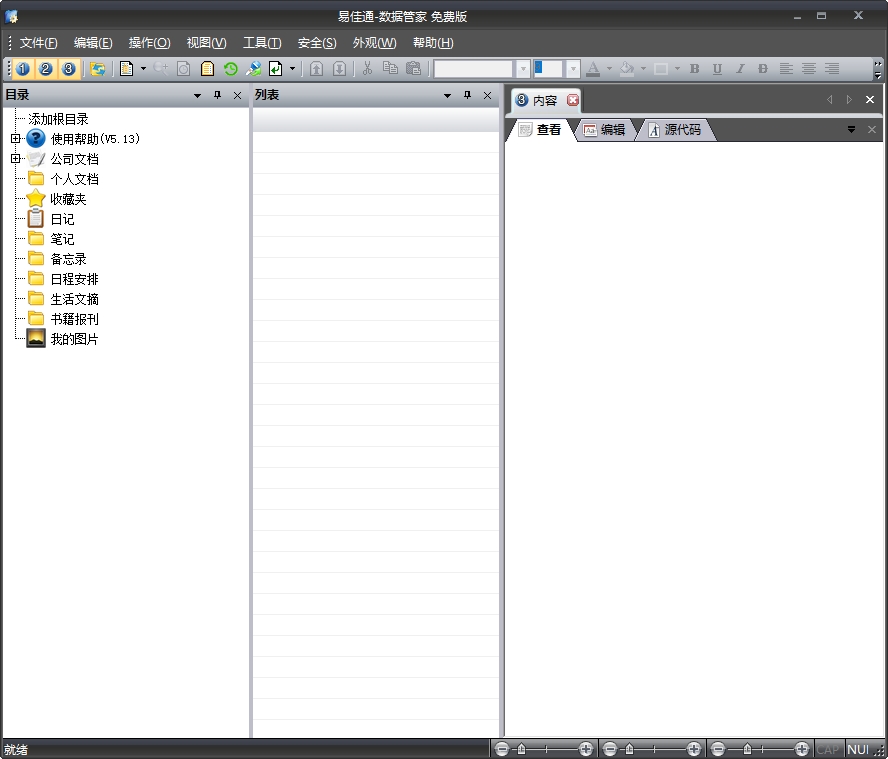Click the green history refresh icon

(x=230, y=69)
